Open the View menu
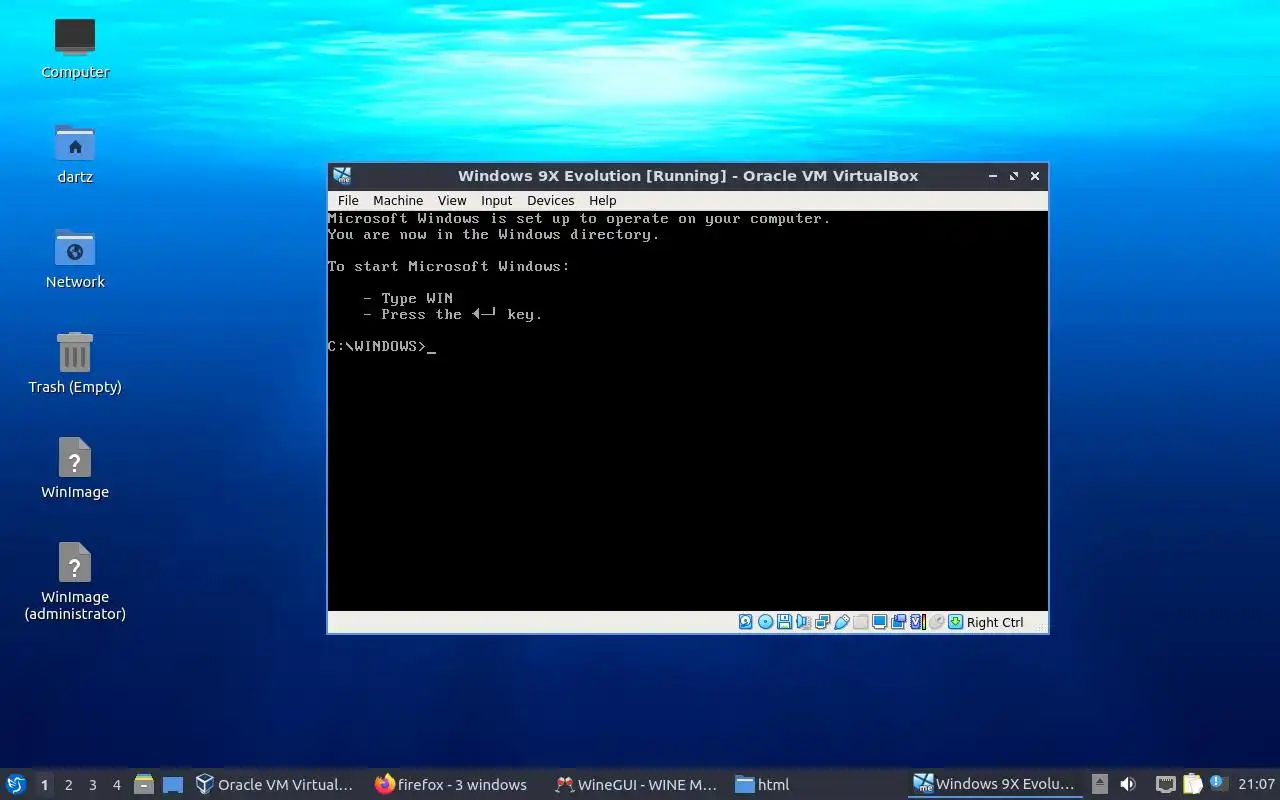The height and width of the screenshot is (800, 1280). pyautogui.click(x=452, y=200)
